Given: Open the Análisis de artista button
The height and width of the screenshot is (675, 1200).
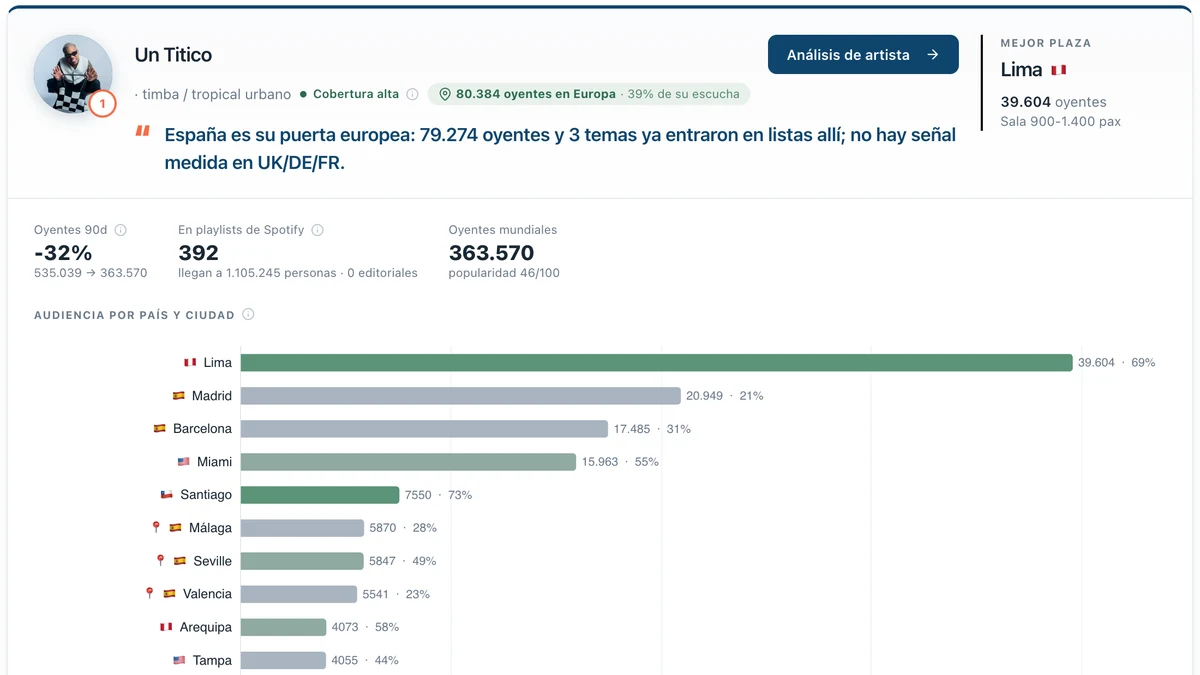Looking at the screenshot, I should coord(863,55).
